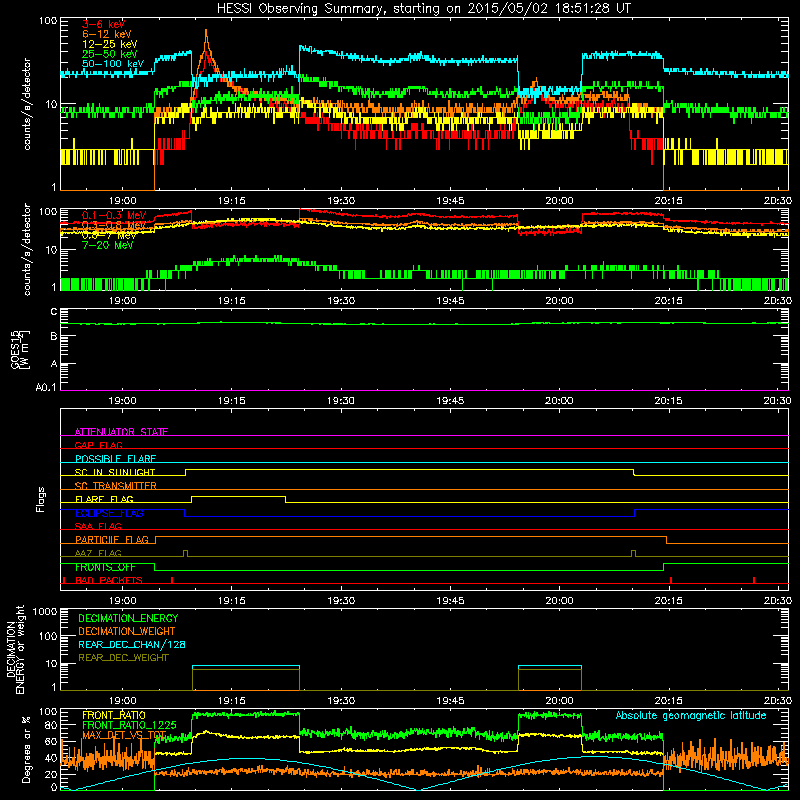Click the DECIMATION ENERGY or weight axis title

tap(15, 649)
